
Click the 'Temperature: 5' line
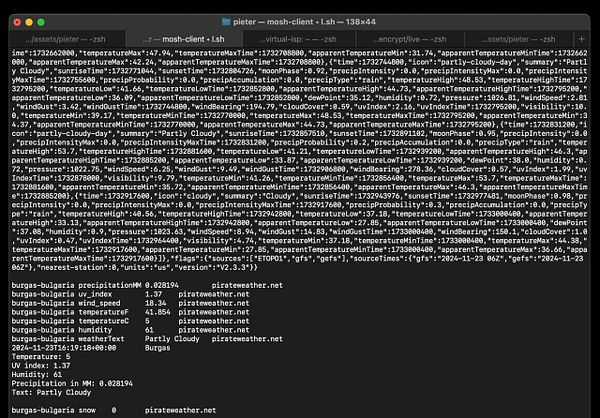[41, 357]
